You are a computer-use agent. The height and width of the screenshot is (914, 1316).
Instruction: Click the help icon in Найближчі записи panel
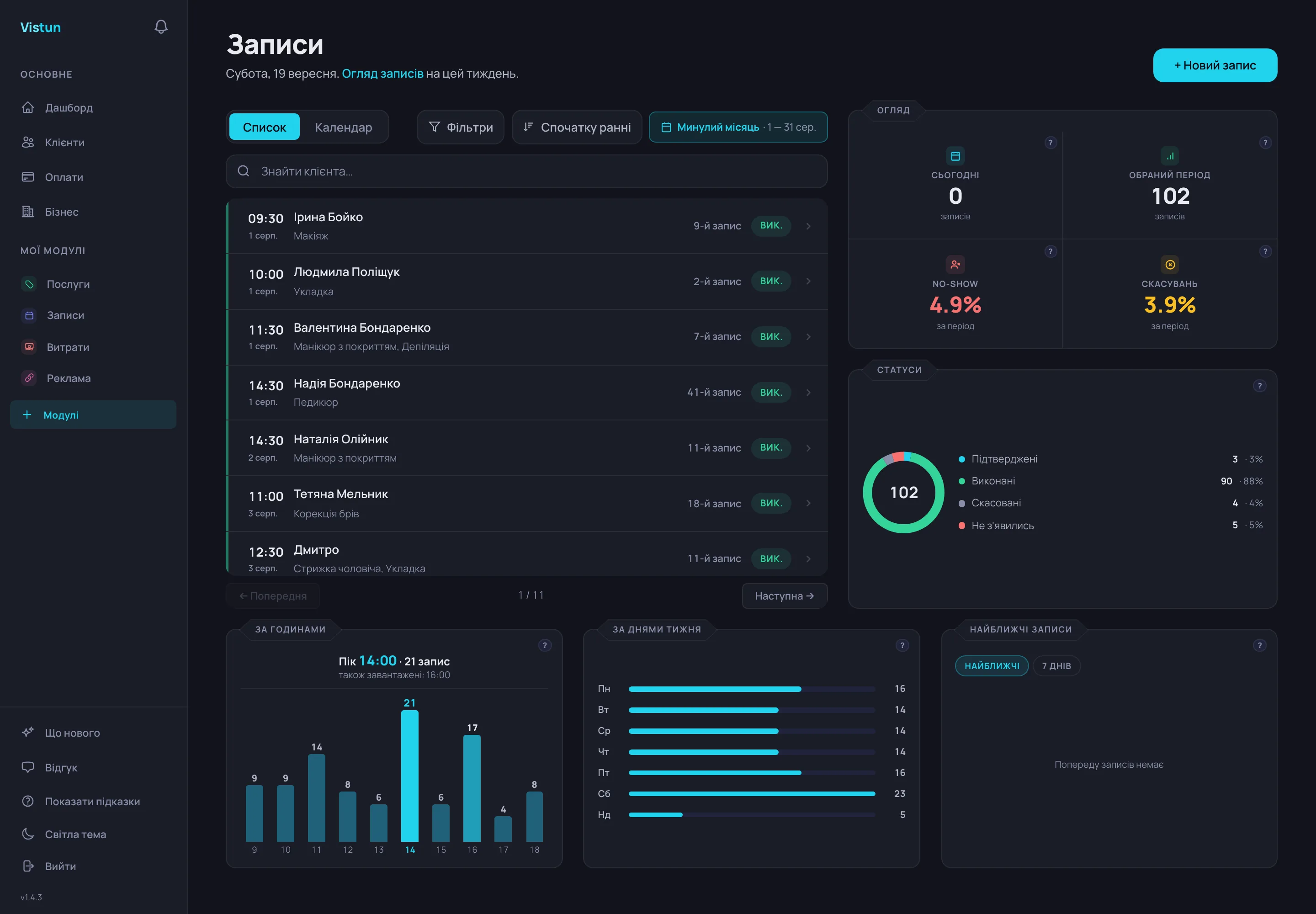[1259, 645]
